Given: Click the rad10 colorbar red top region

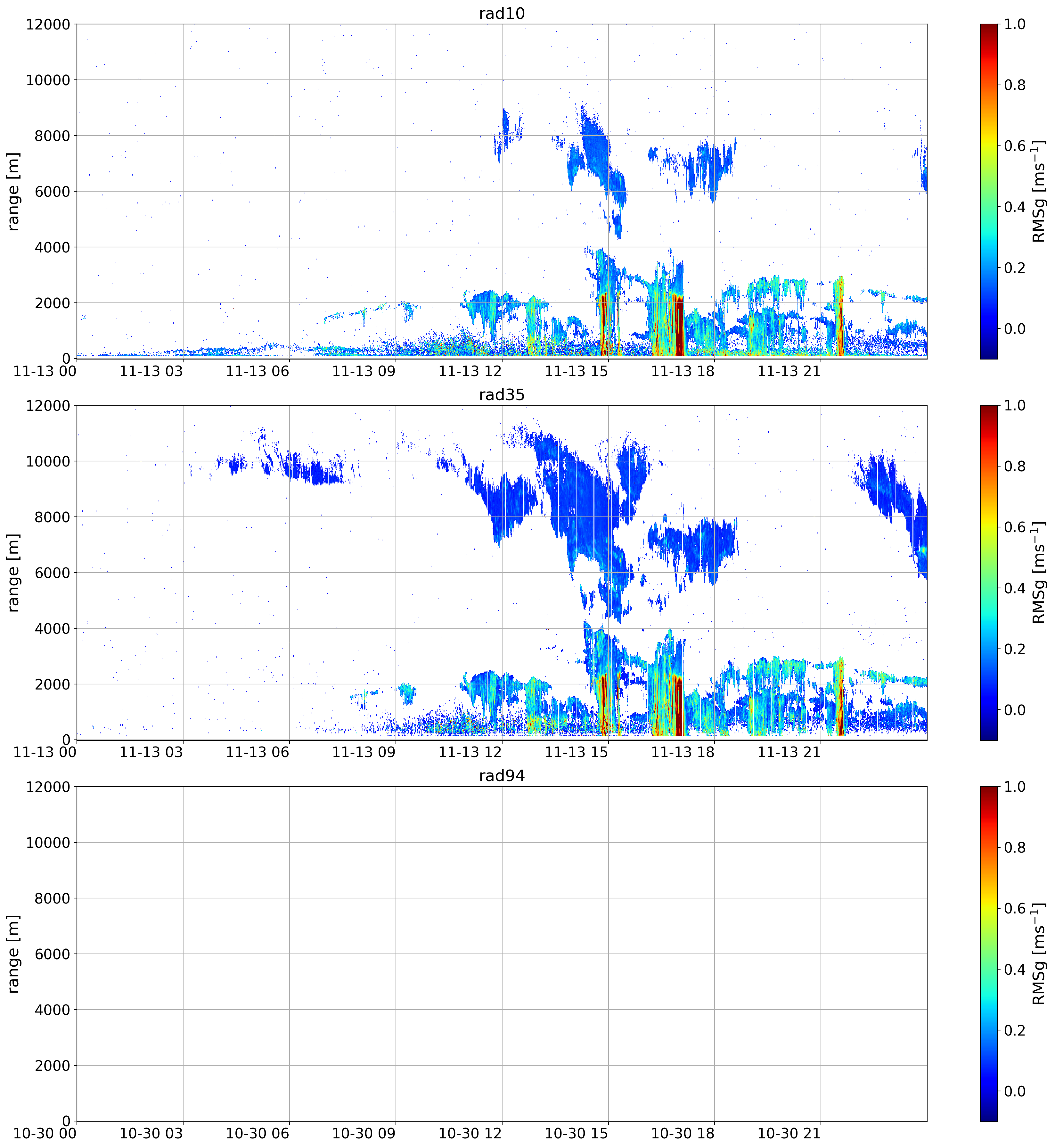Looking at the screenshot, I should [988, 40].
